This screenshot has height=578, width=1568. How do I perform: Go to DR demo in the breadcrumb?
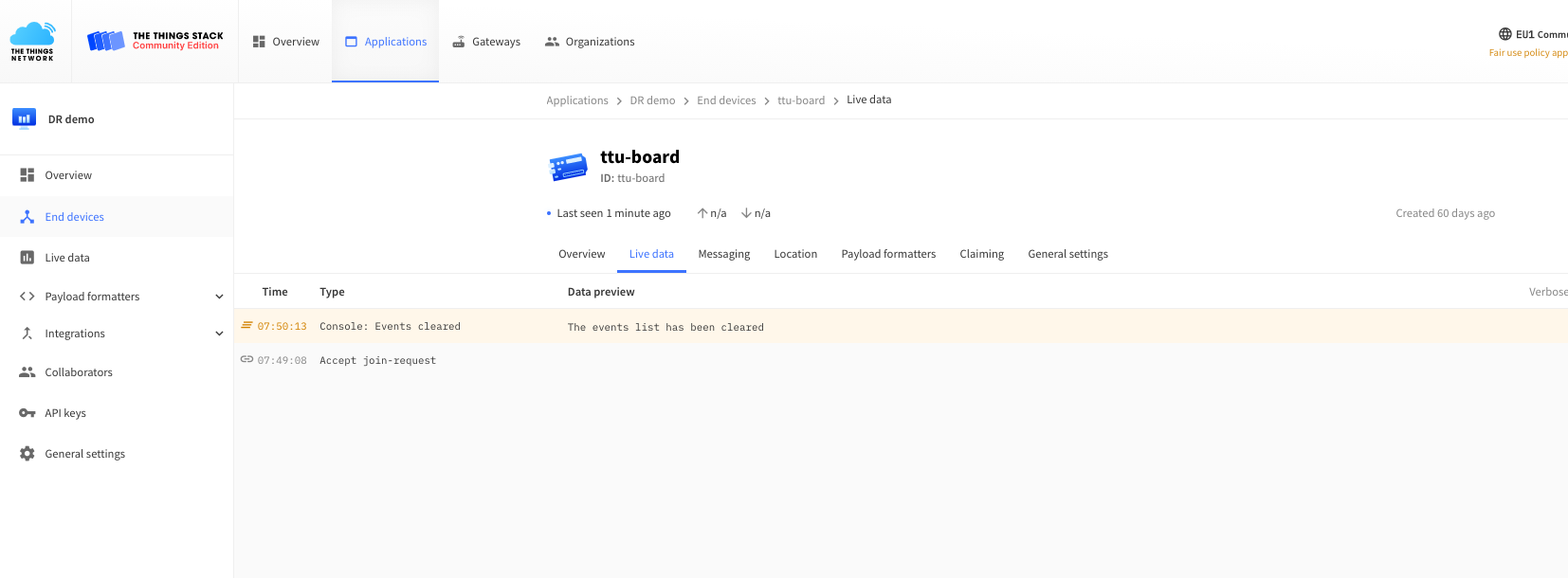(x=652, y=100)
